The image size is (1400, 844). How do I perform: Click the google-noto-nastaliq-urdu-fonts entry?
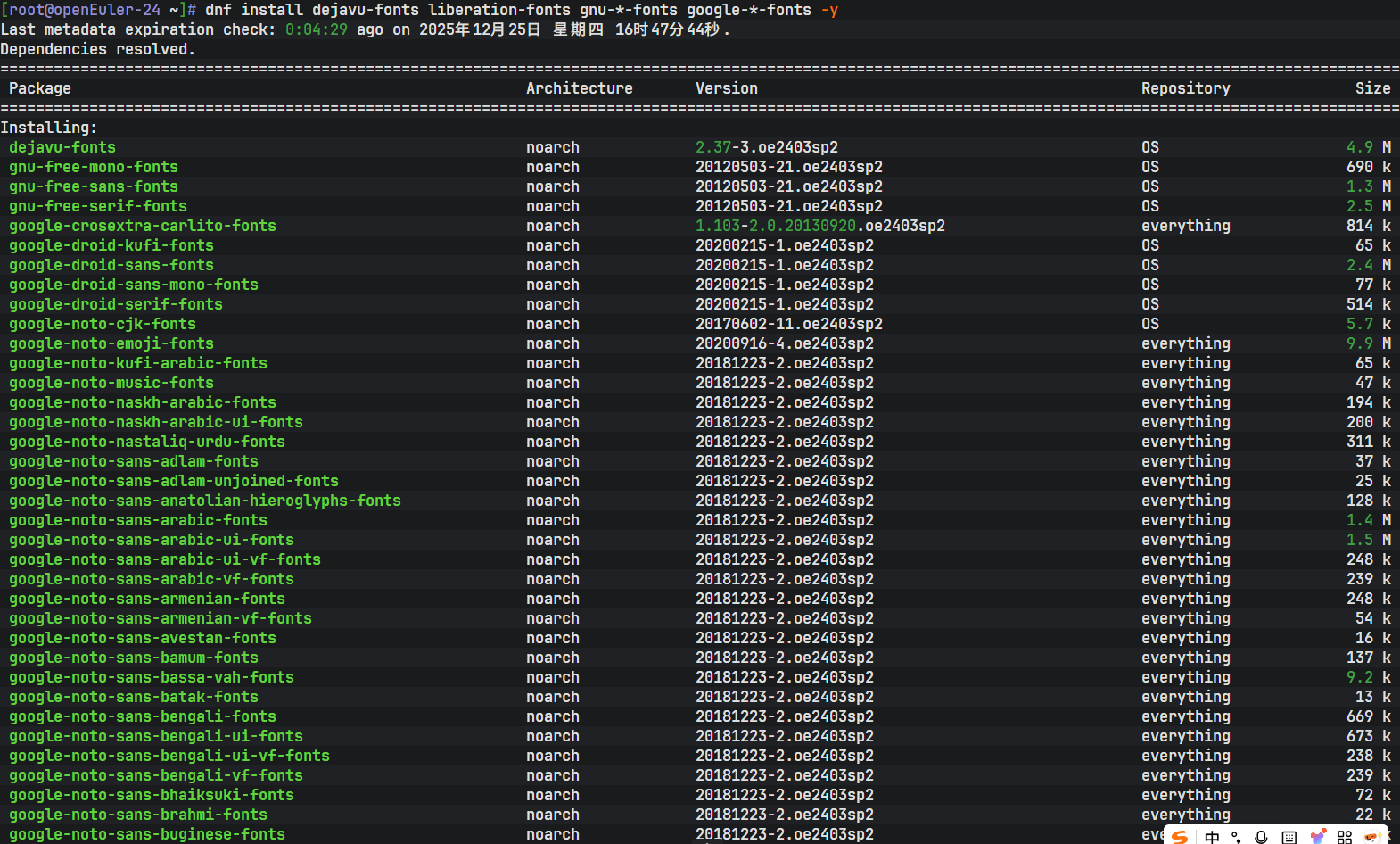point(147,442)
